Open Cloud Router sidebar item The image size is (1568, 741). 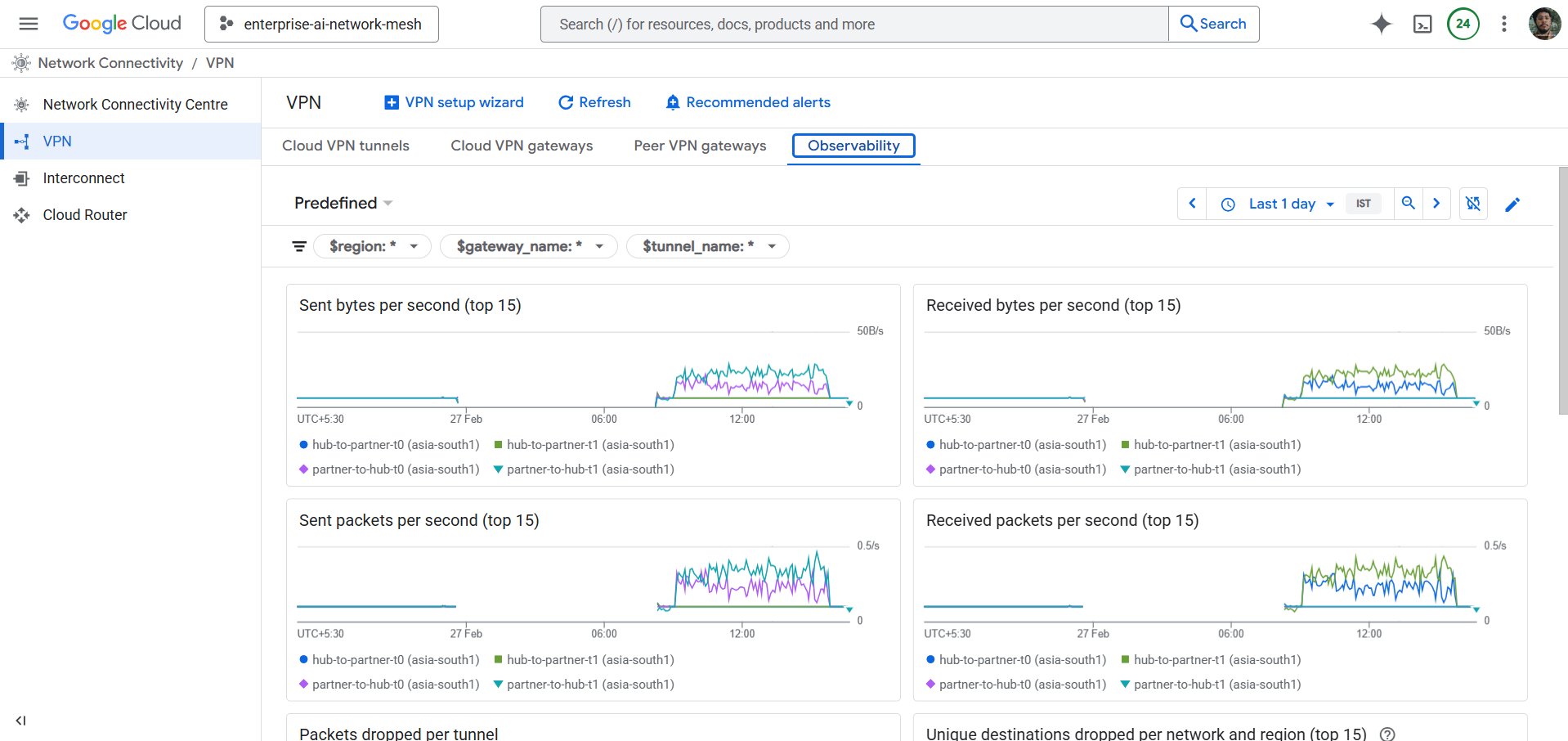[131, 215]
